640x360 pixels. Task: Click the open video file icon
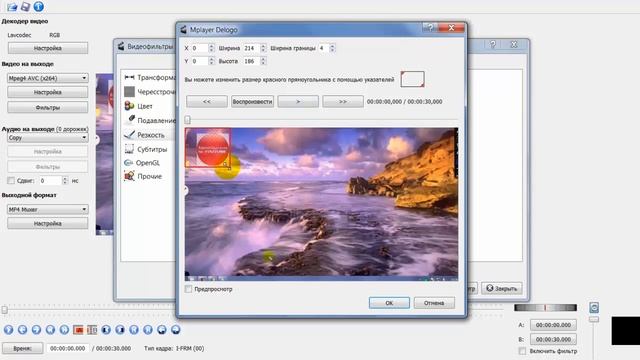pyautogui.click(x=12, y=6)
